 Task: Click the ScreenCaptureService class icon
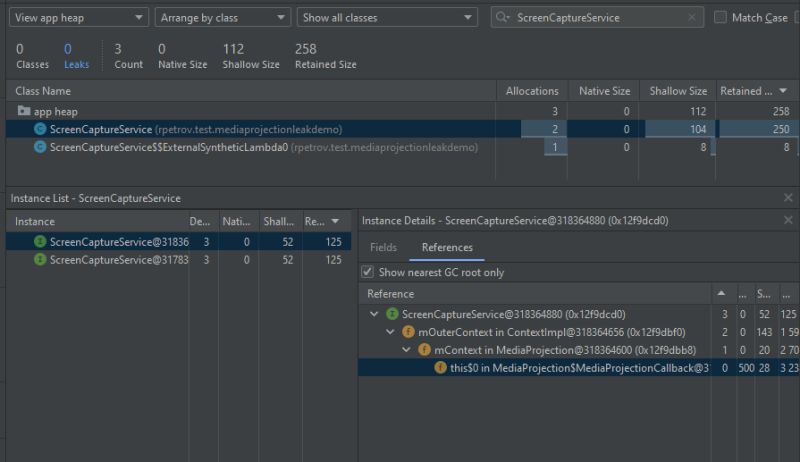click(40, 129)
